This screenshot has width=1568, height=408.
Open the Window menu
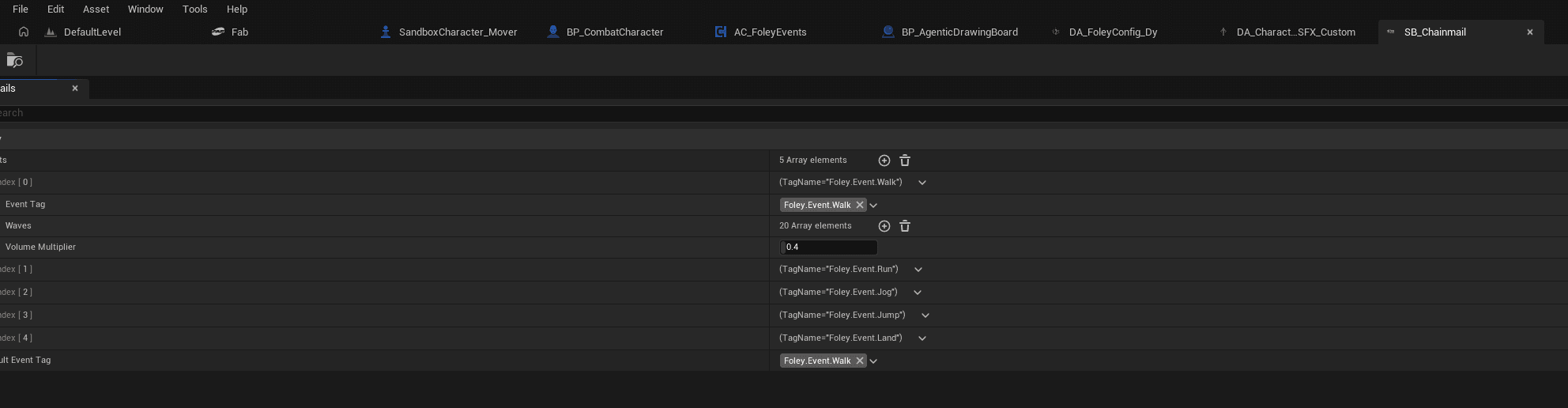(145, 9)
